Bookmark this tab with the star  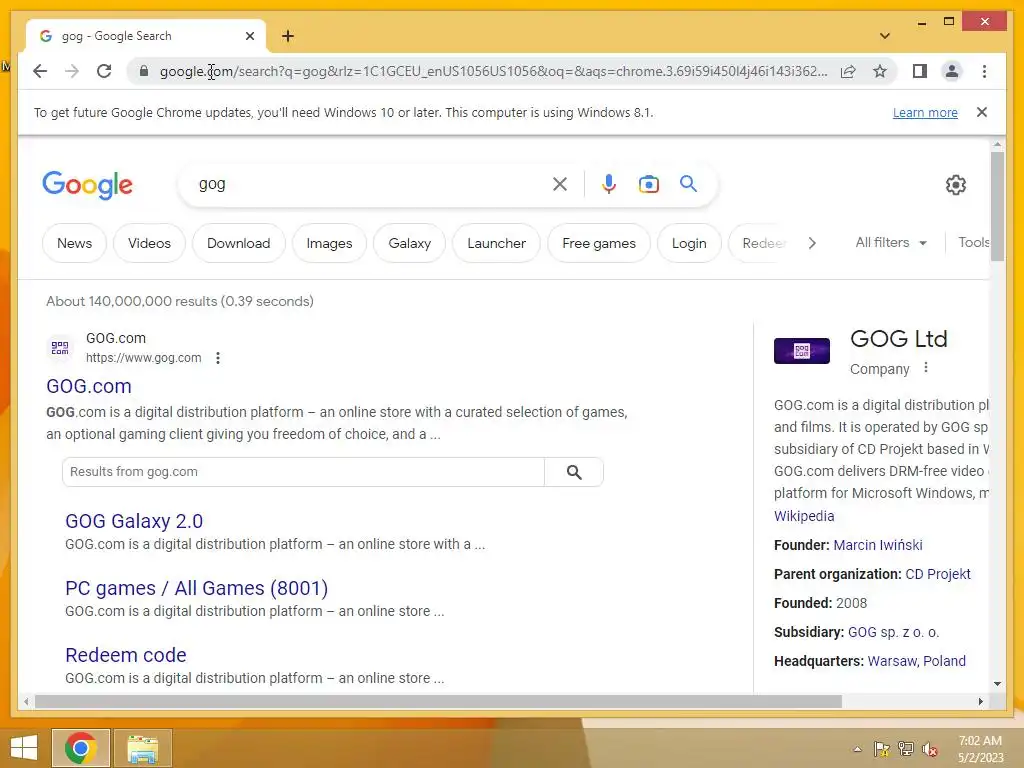880,71
